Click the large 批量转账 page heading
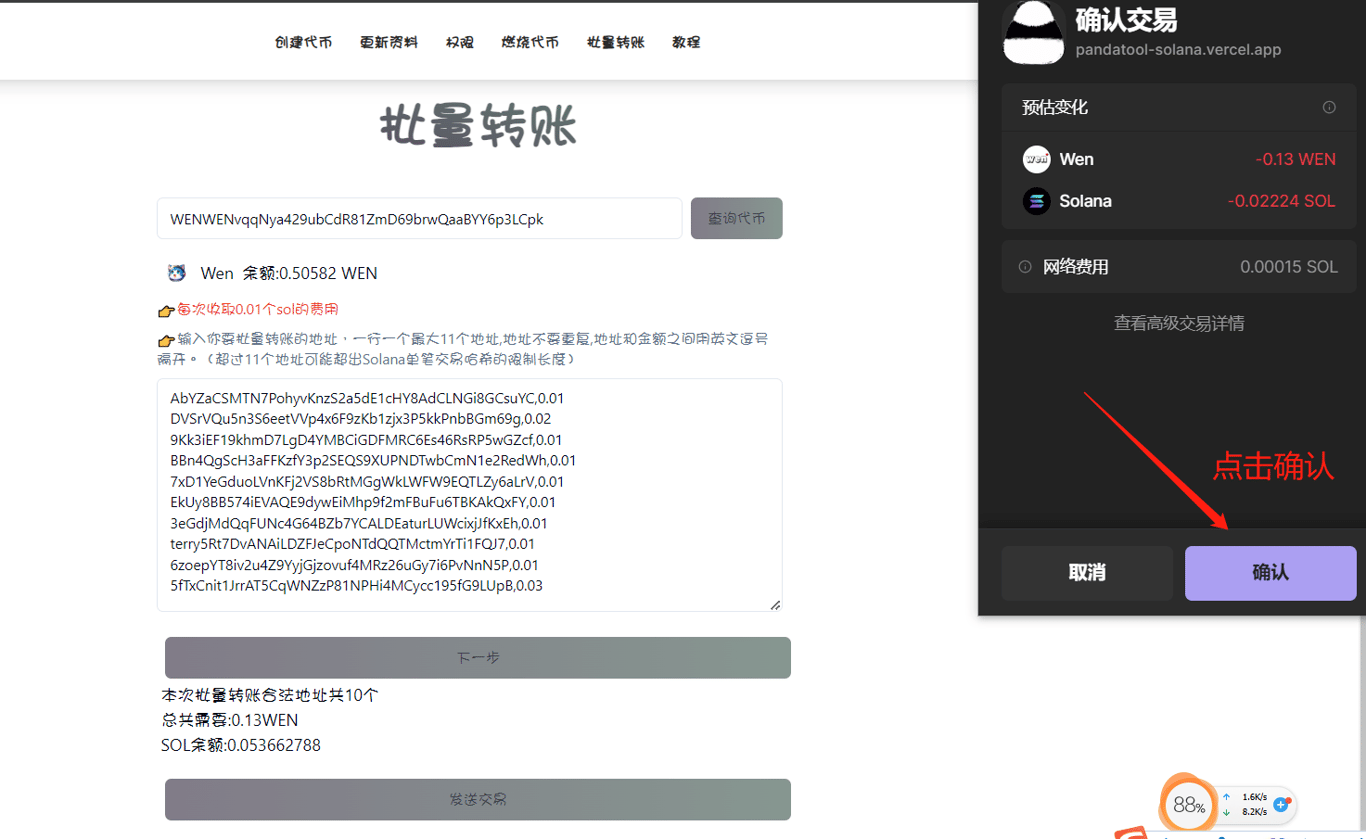This screenshot has width=1366, height=839. pos(478,127)
